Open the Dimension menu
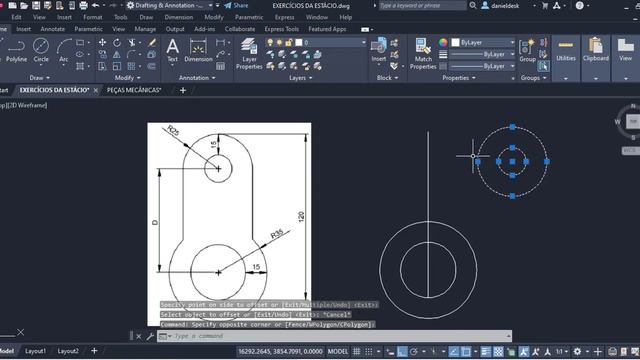This screenshot has height=360, width=640. tap(179, 17)
